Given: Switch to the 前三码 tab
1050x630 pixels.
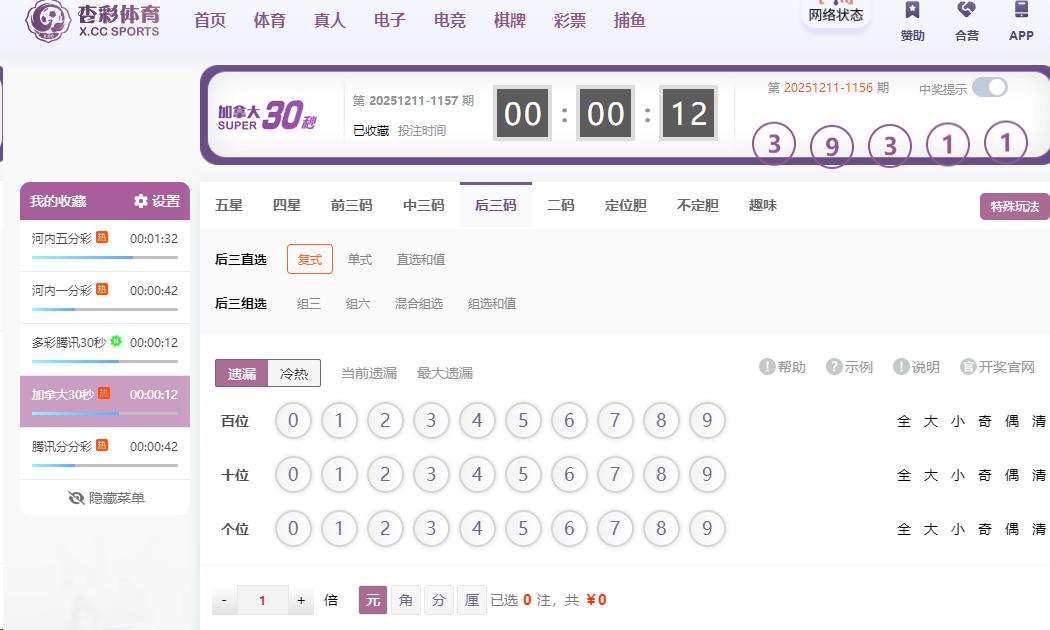Looking at the screenshot, I should (x=351, y=205).
